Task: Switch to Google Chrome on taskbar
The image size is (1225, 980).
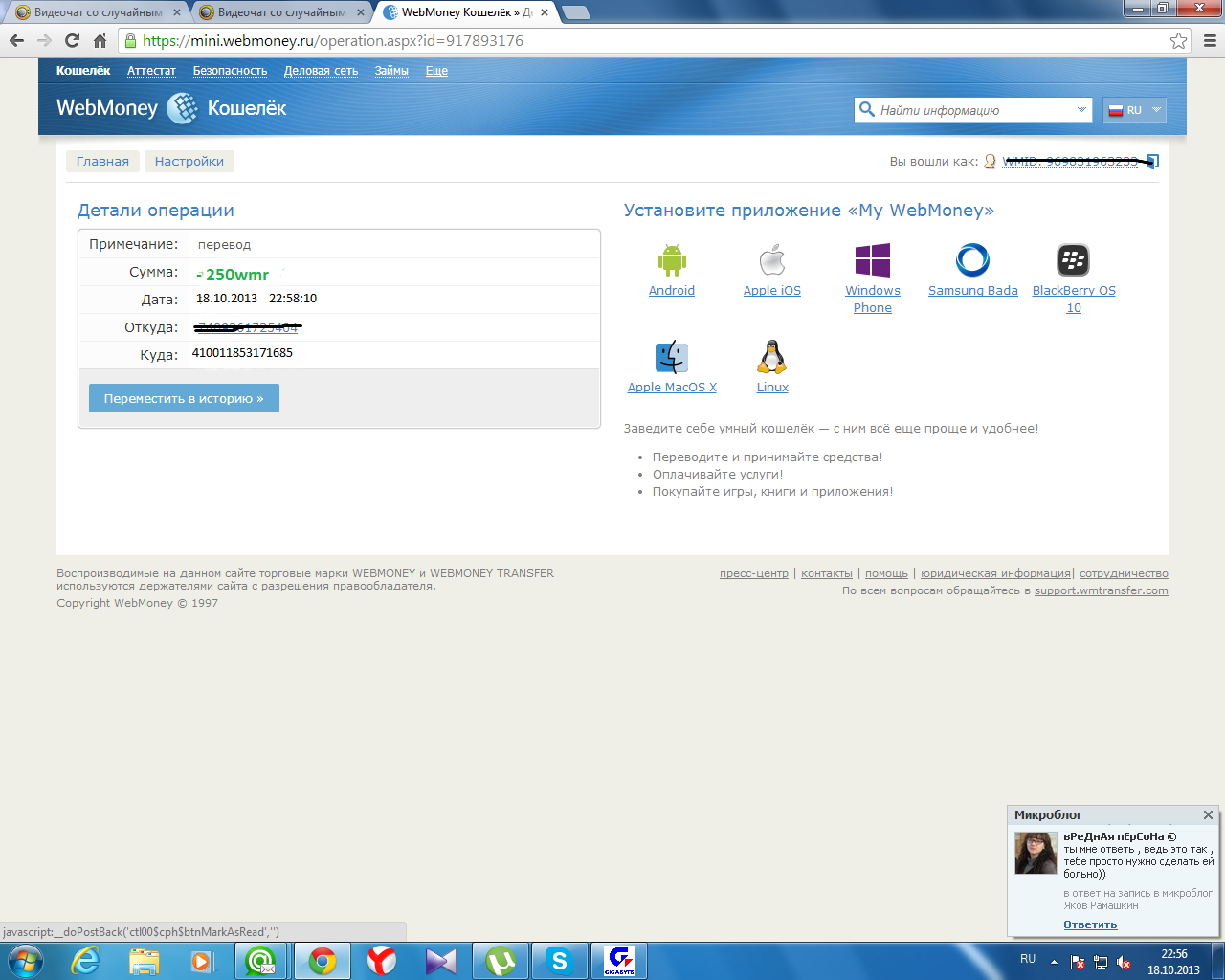Action: coord(322,961)
